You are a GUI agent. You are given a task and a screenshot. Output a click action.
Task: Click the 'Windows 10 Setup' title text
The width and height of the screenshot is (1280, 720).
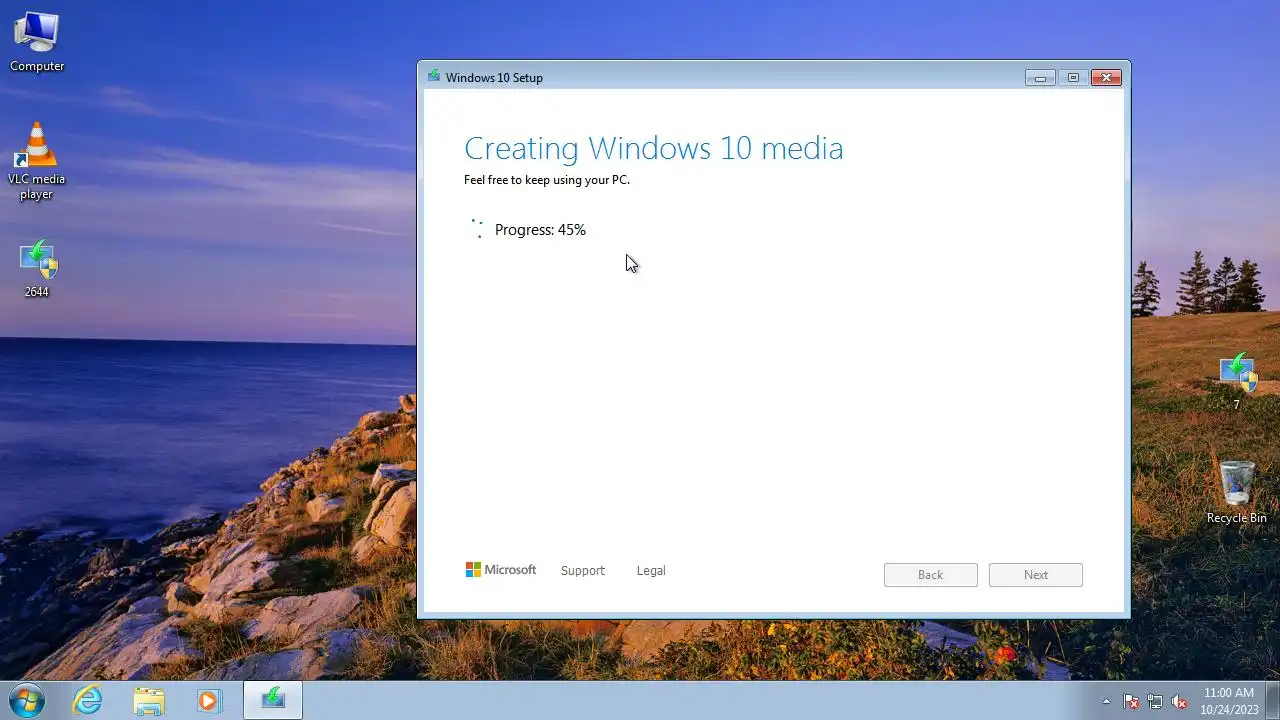(494, 78)
